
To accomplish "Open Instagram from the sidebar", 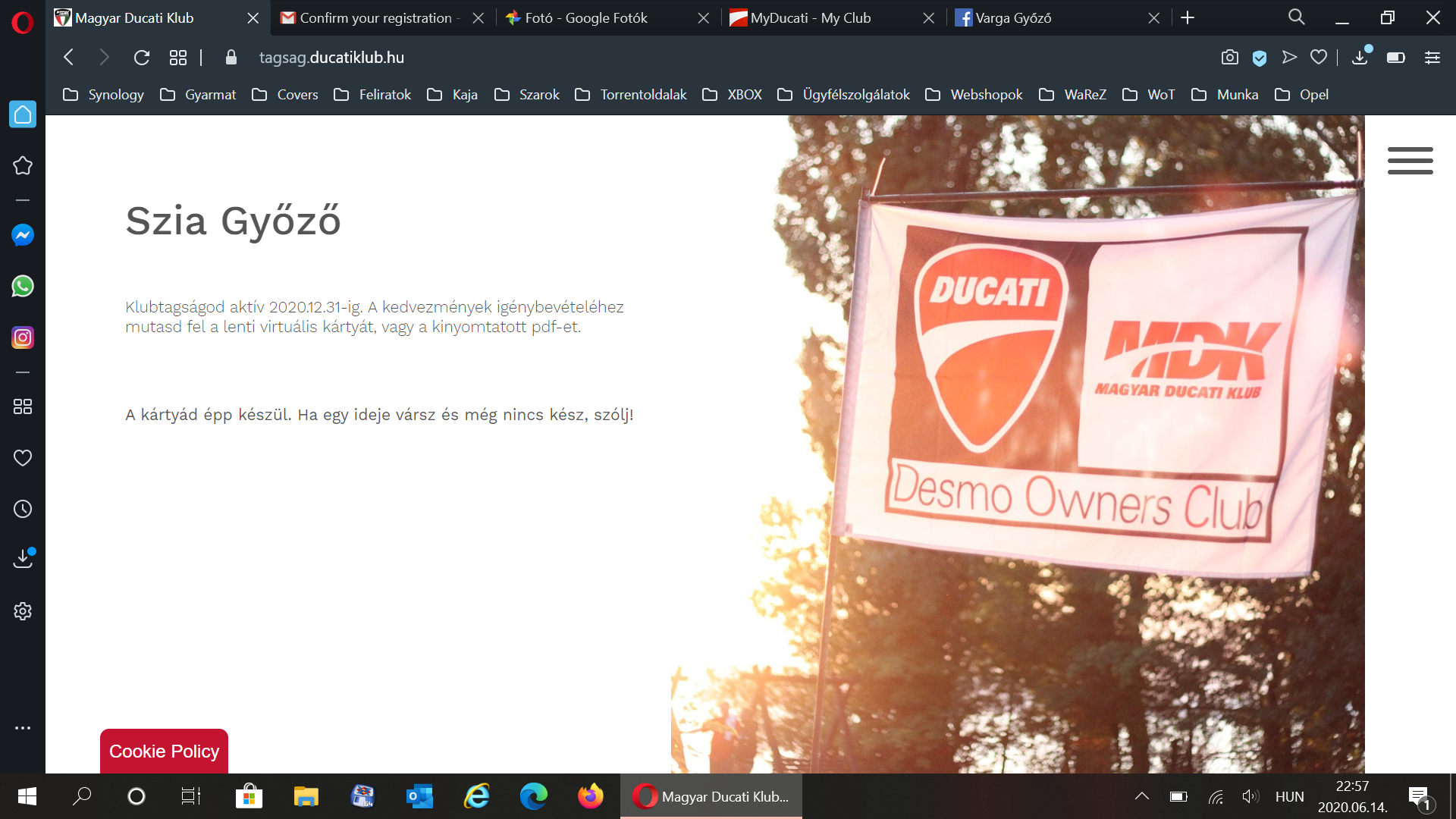I will click(23, 337).
